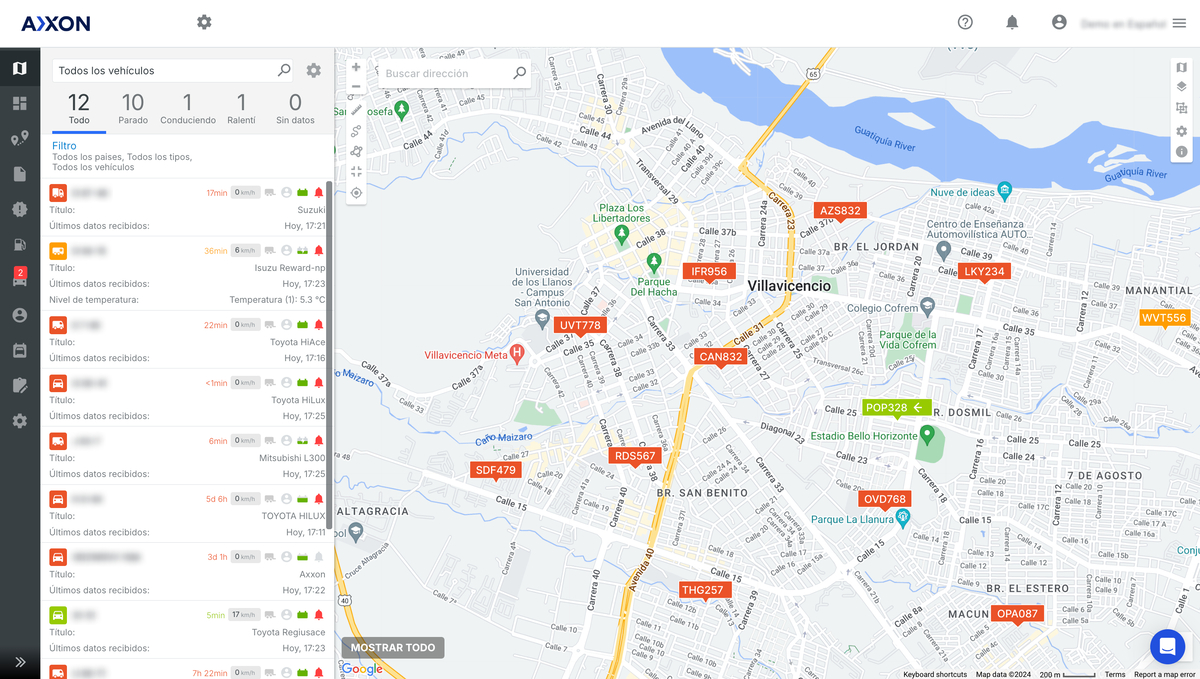1200x679 pixels.
Task: Open the blue chat widget button
Action: (1167, 646)
